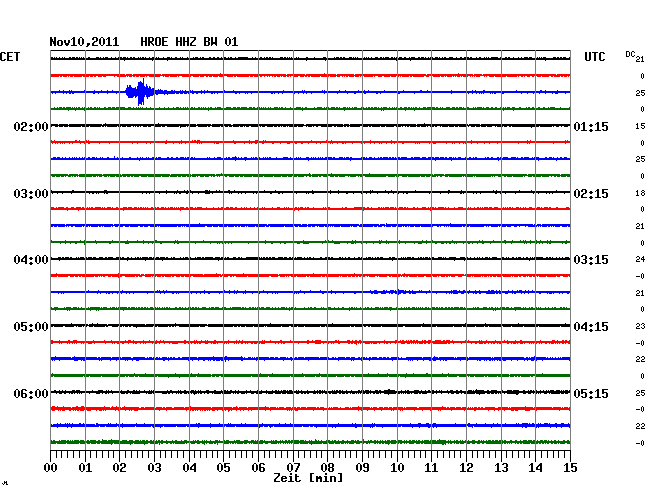Select minute tick label 11 on the time axis

click(x=431, y=467)
